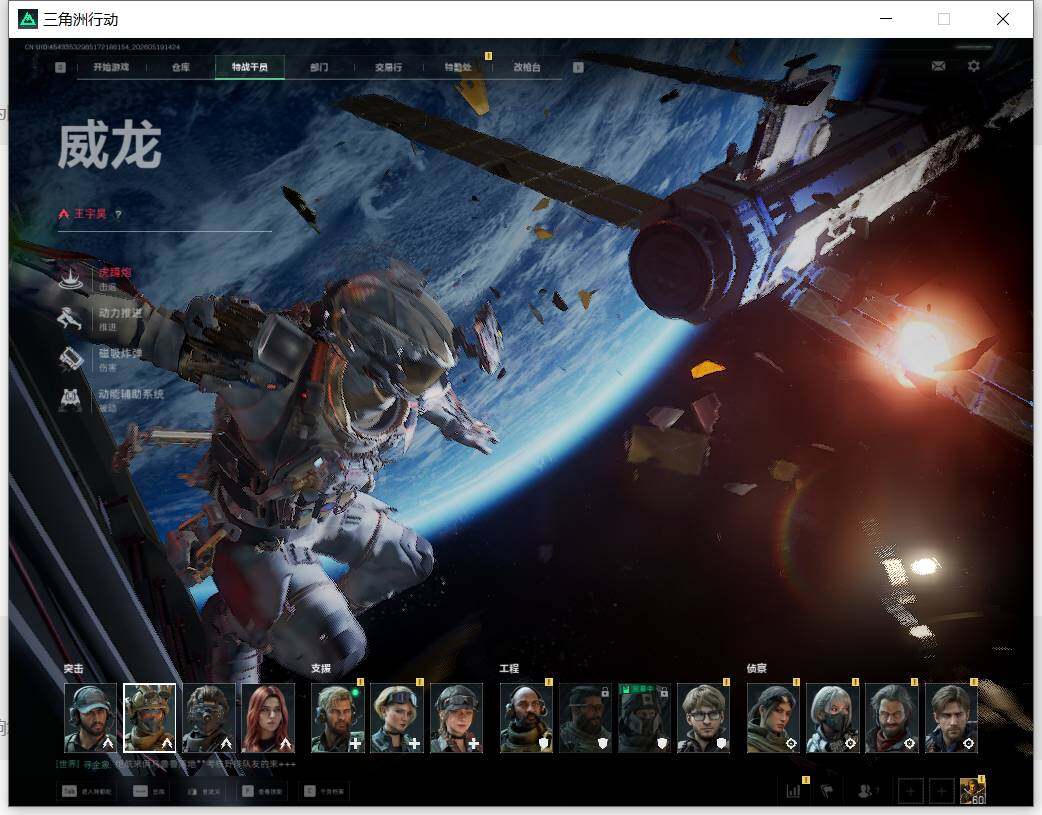1042x815 pixels.
Task: Choose the locked dark-bearded engineer operator
Action: pyautogui.click(x=585, y=718)
